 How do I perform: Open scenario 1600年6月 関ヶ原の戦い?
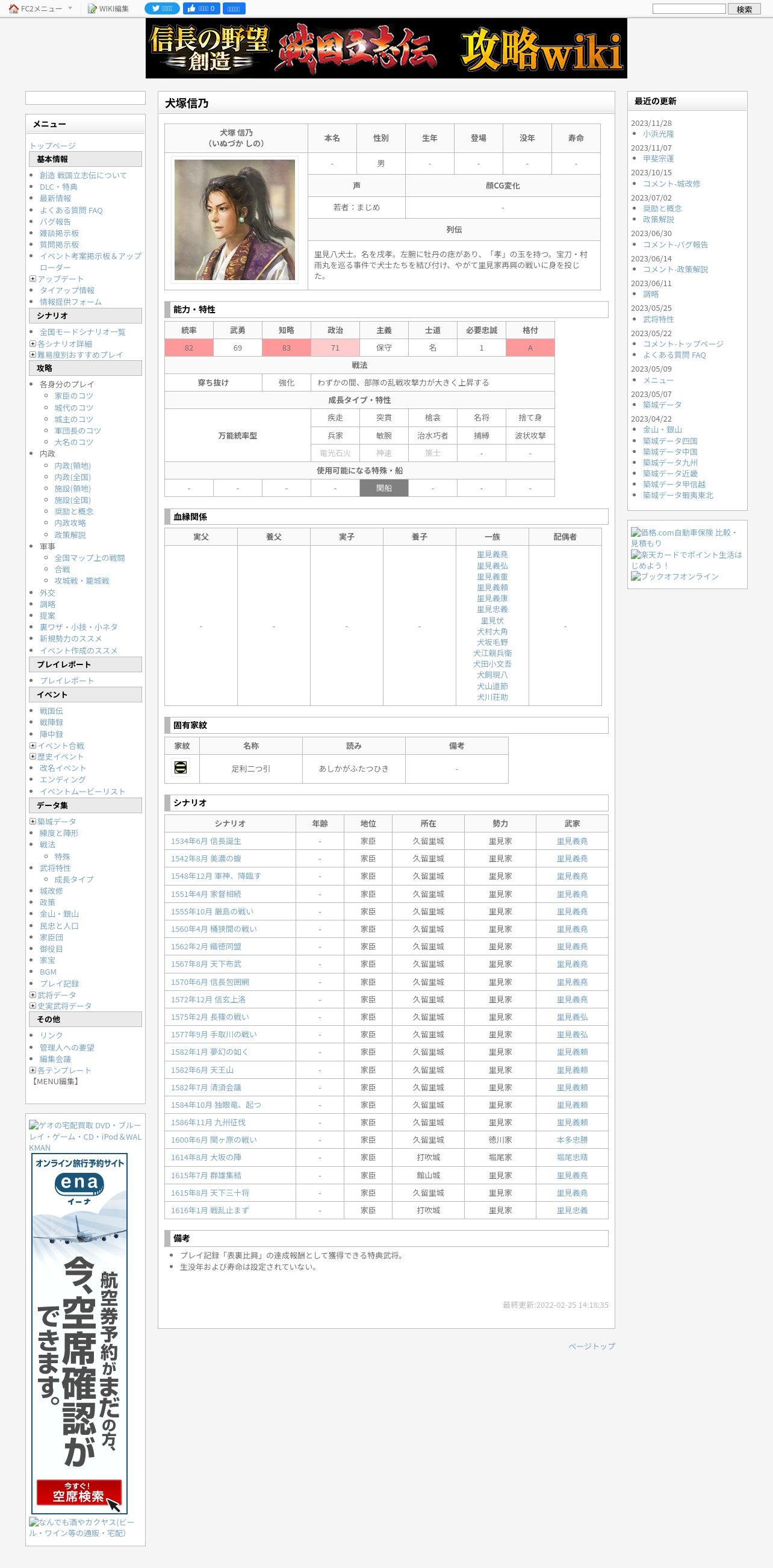[214, 1140]
